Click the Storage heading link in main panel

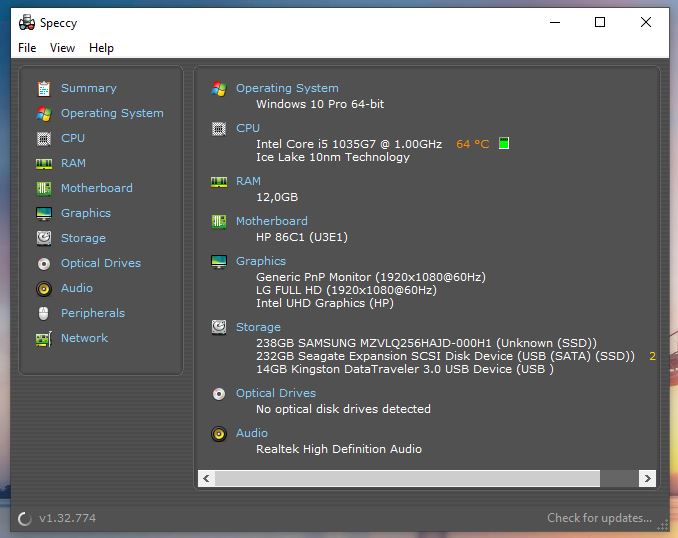258,327
